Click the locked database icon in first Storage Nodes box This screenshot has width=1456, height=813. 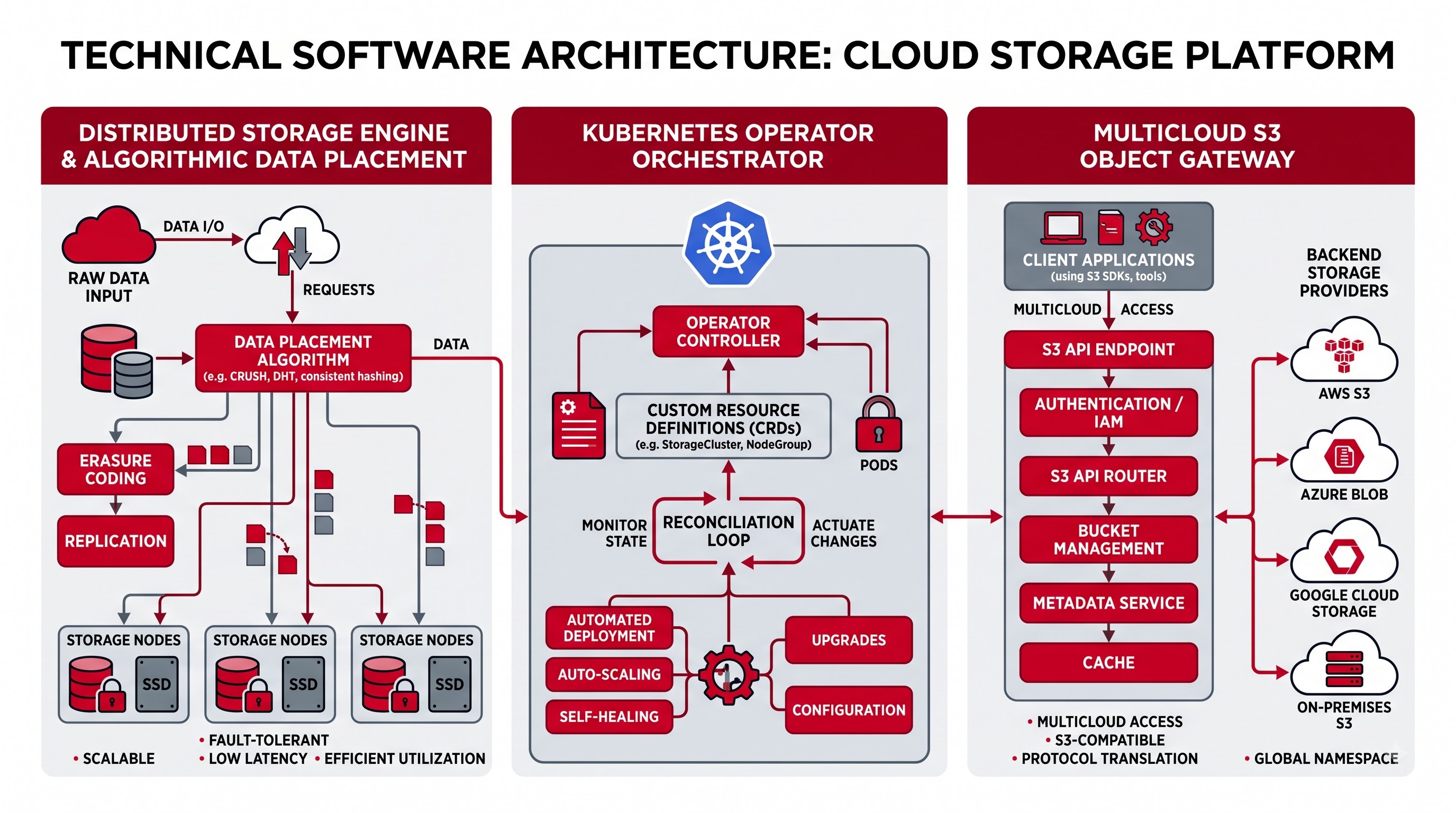[x=97, y=685]
